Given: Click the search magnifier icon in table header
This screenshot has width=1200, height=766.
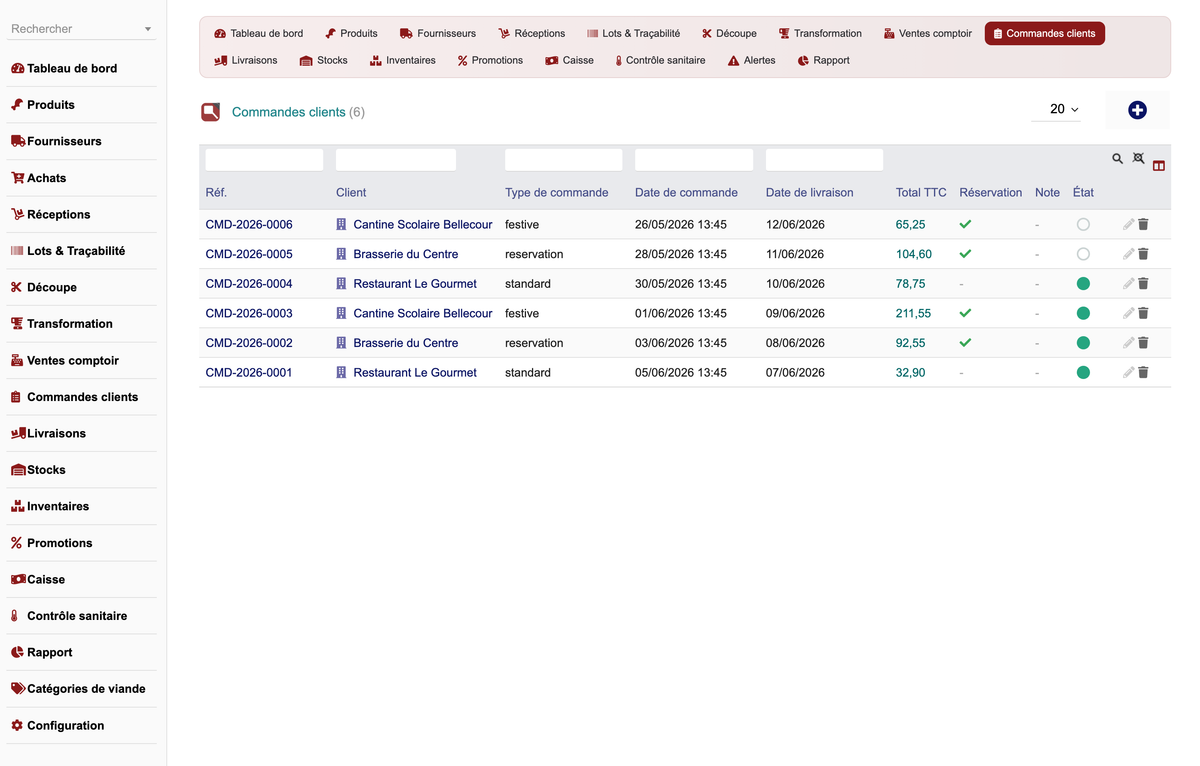Looking at the screenshot, I should (x=1118, y=158).
